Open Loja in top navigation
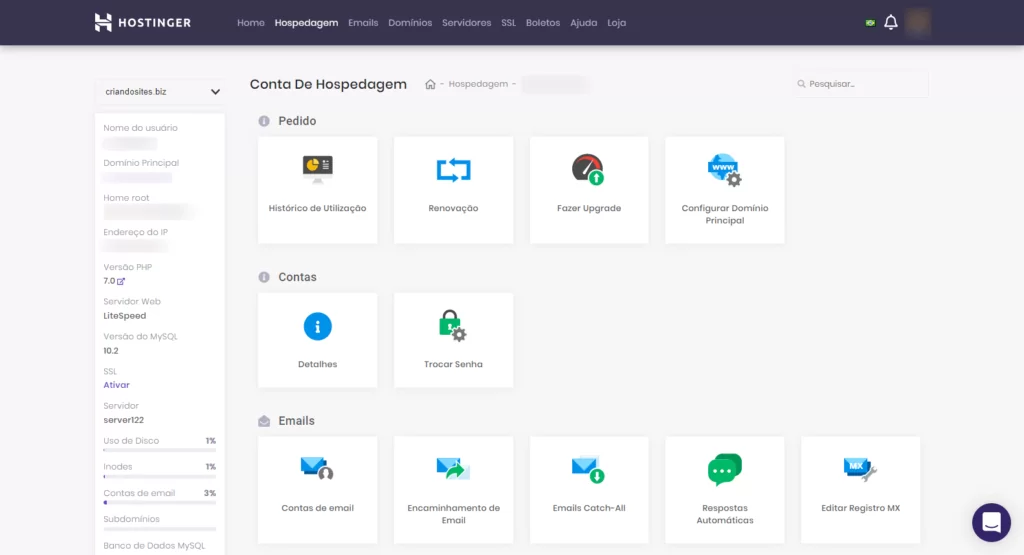 pos(616,23)
